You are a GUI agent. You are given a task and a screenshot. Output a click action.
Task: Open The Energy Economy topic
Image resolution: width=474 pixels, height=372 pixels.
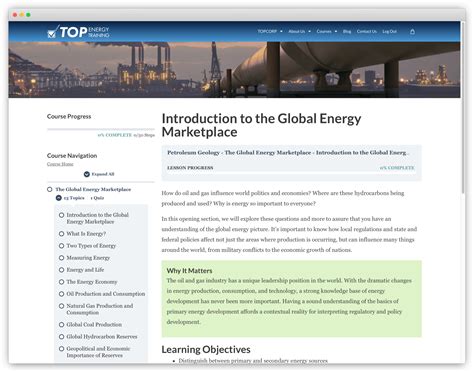point(92,282)
